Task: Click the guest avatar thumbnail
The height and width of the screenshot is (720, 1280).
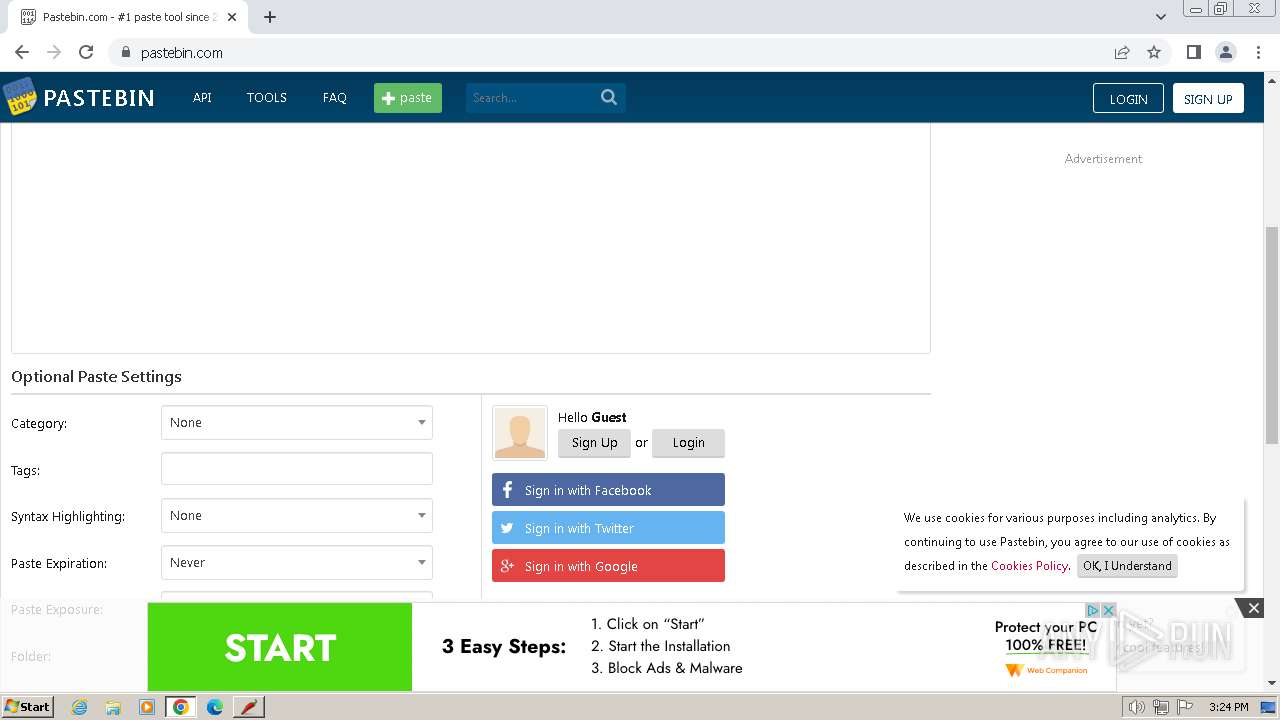Action: (520, 432)
